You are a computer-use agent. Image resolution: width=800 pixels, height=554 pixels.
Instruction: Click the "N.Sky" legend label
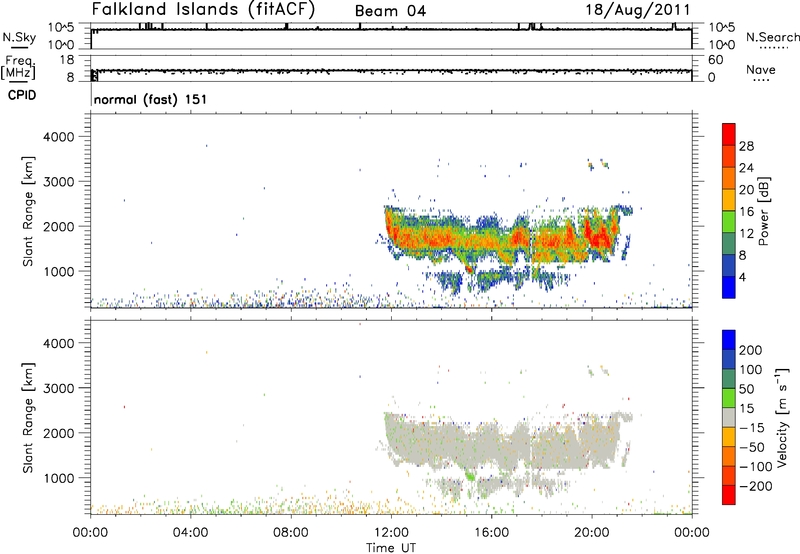point(19,37)
